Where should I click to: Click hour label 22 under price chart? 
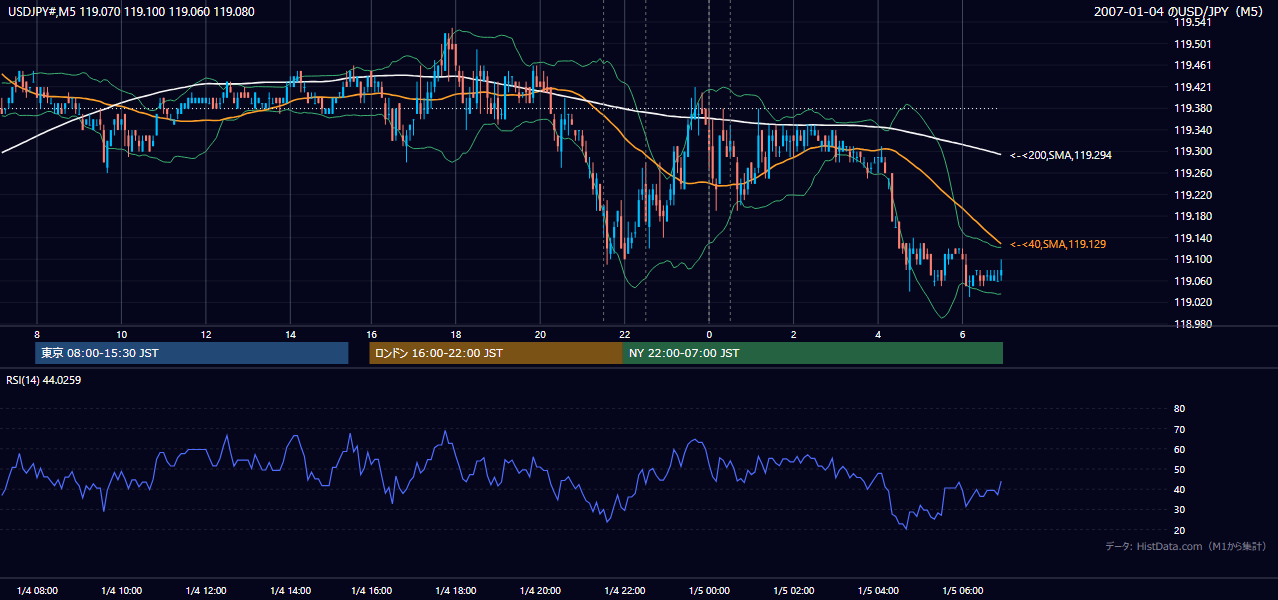[x=624, y=334]
